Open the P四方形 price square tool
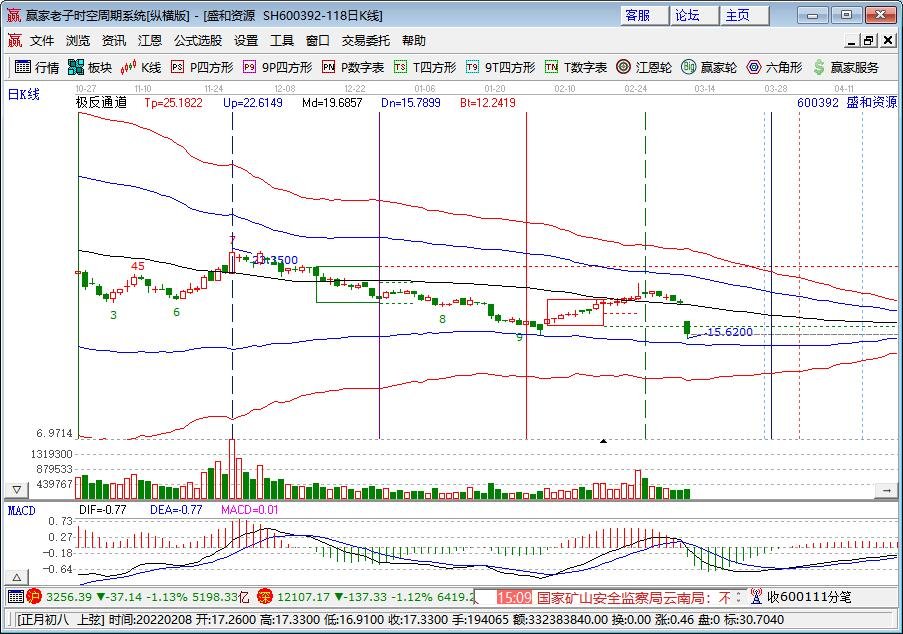 tap(202, 67)
